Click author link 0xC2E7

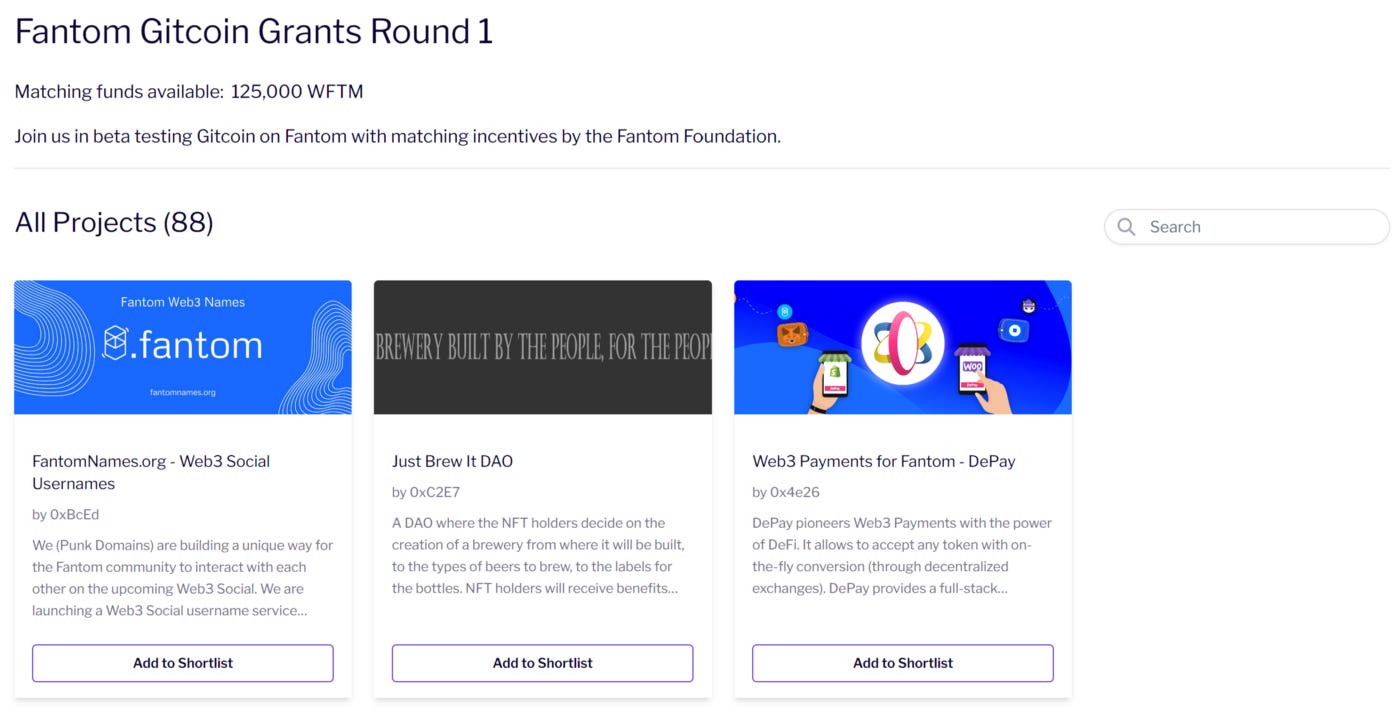click(425, 491)
